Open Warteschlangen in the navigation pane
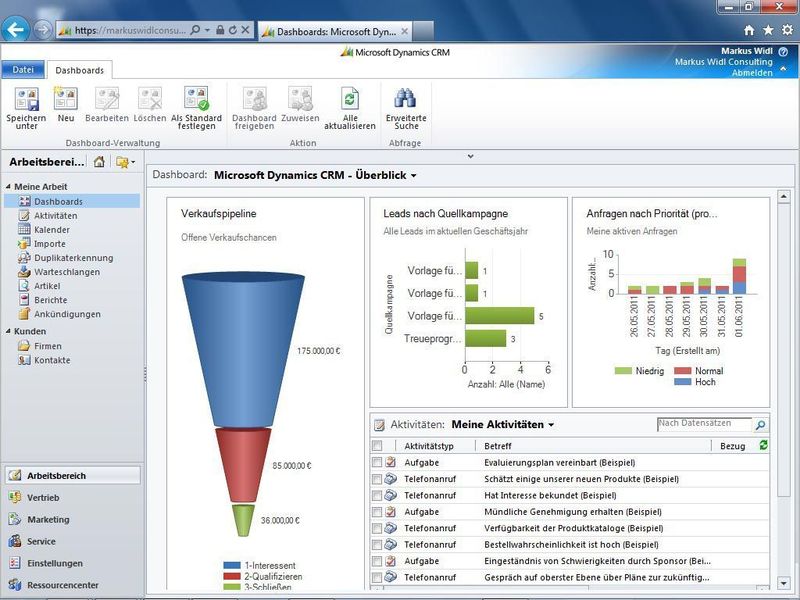The height and width of the screenshot is (600, 800). point(67,272)
